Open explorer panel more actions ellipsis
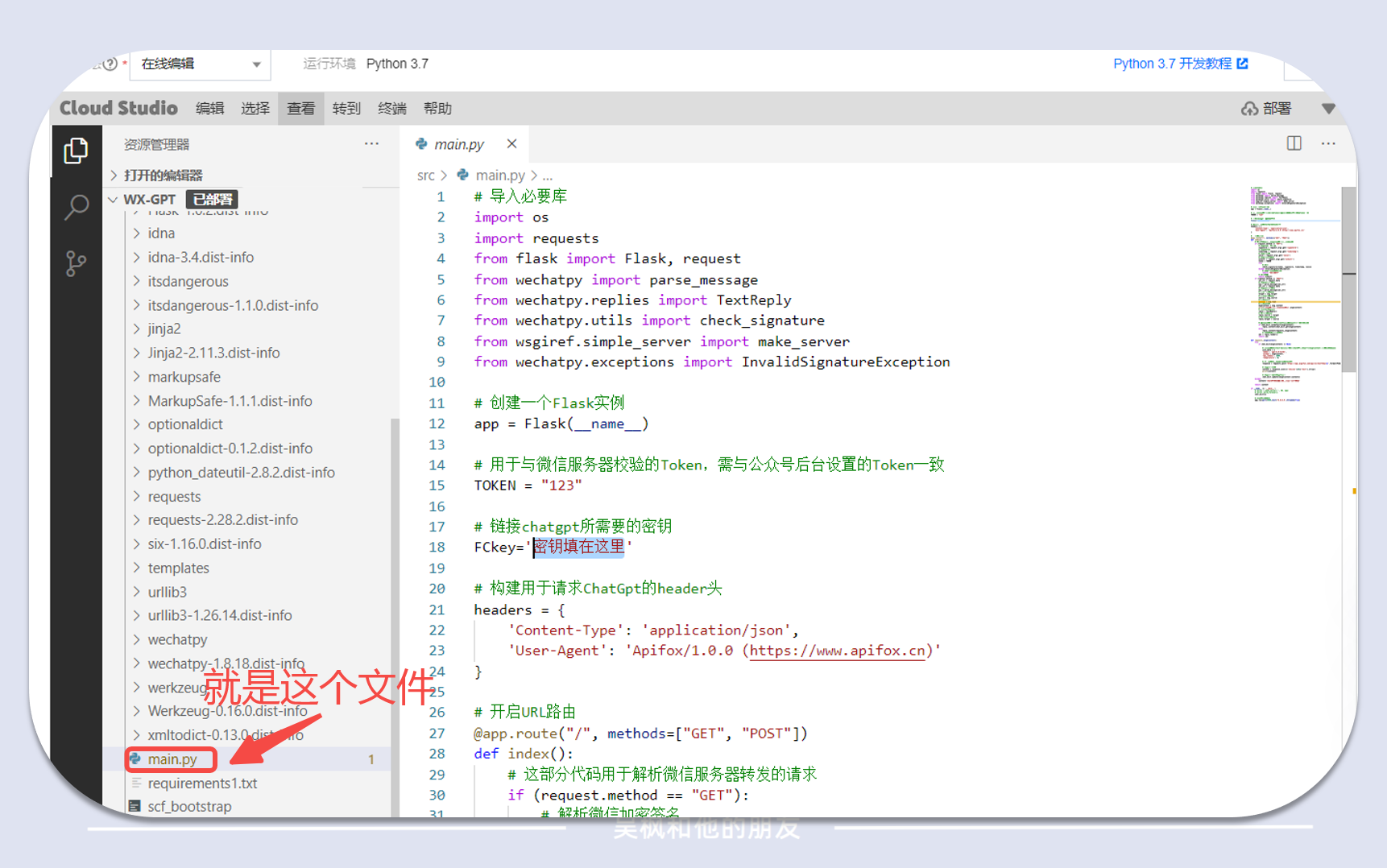 (371, 143)
